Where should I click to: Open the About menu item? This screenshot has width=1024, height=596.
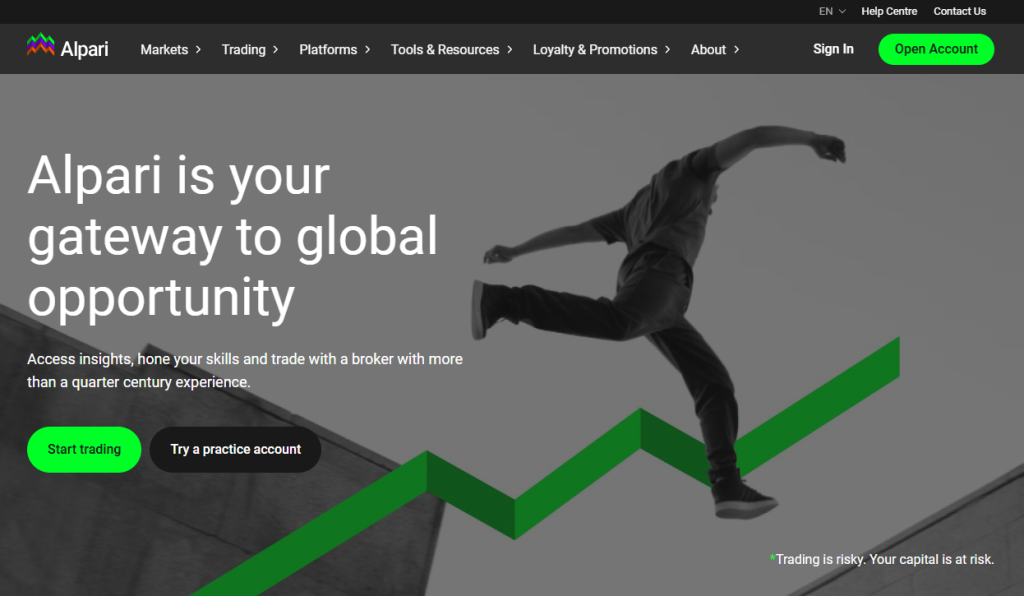tap(708, 49)
